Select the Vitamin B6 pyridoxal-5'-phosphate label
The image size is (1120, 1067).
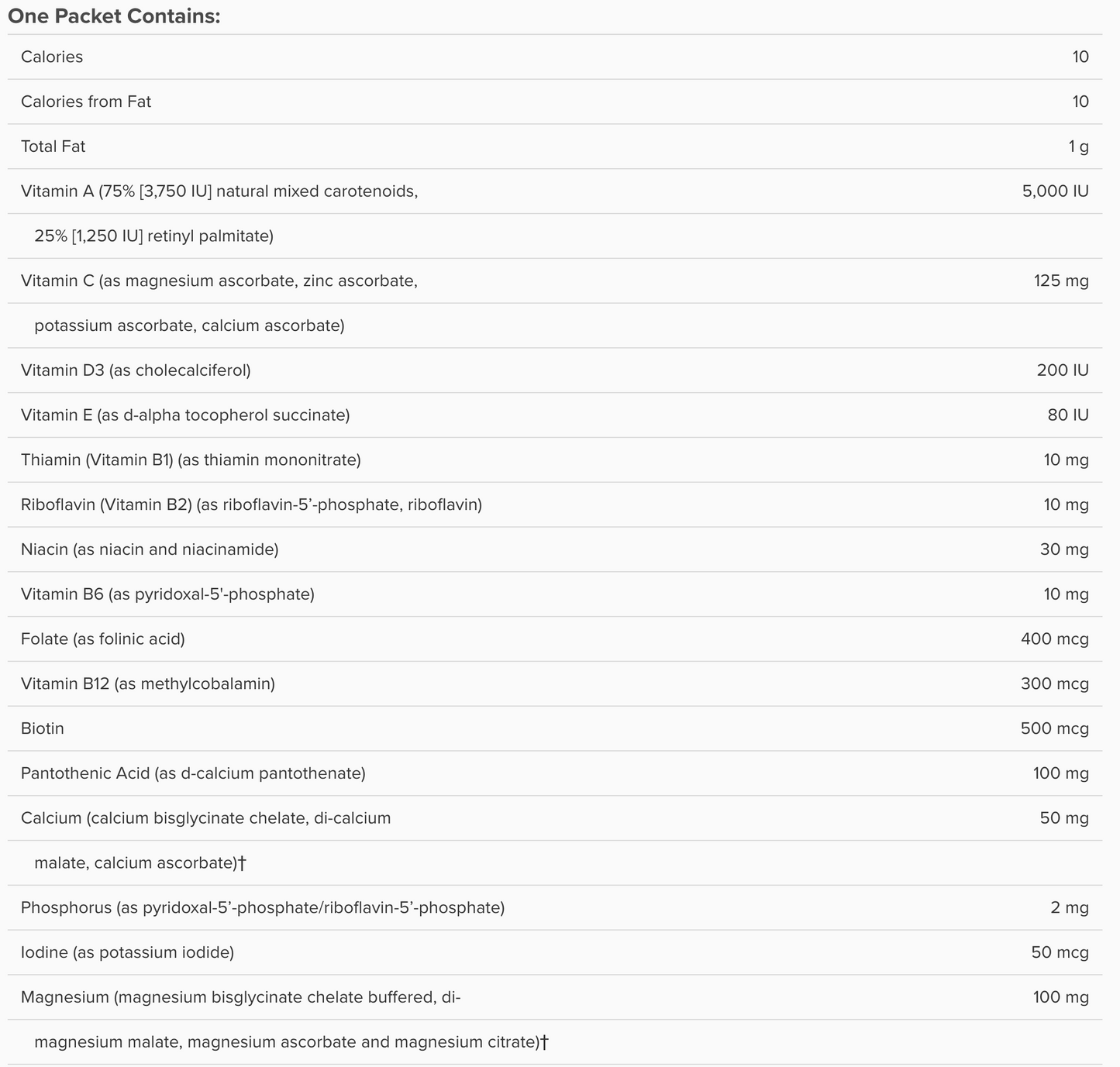[167, 594]
